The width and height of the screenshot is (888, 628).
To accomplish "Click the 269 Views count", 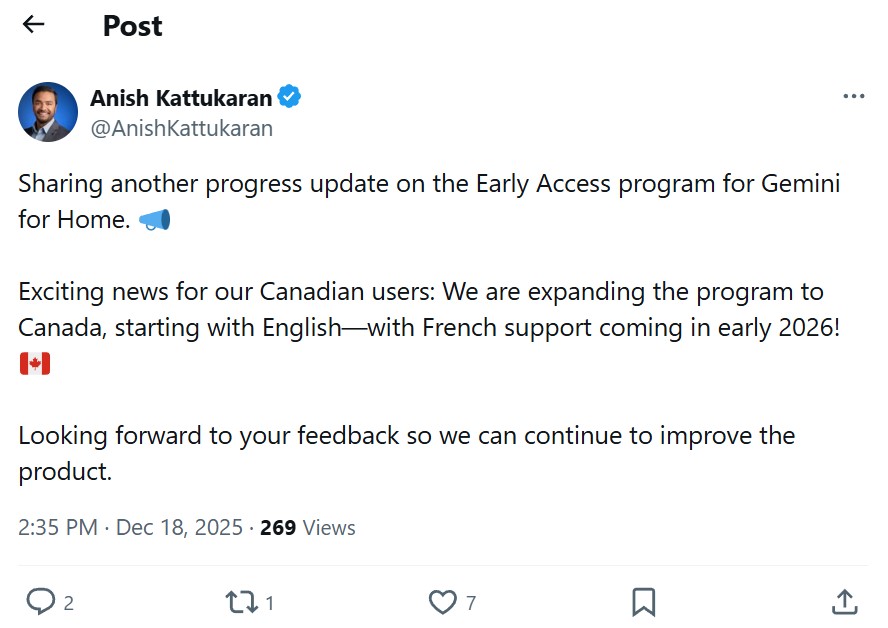I will (x=307, y=528).
